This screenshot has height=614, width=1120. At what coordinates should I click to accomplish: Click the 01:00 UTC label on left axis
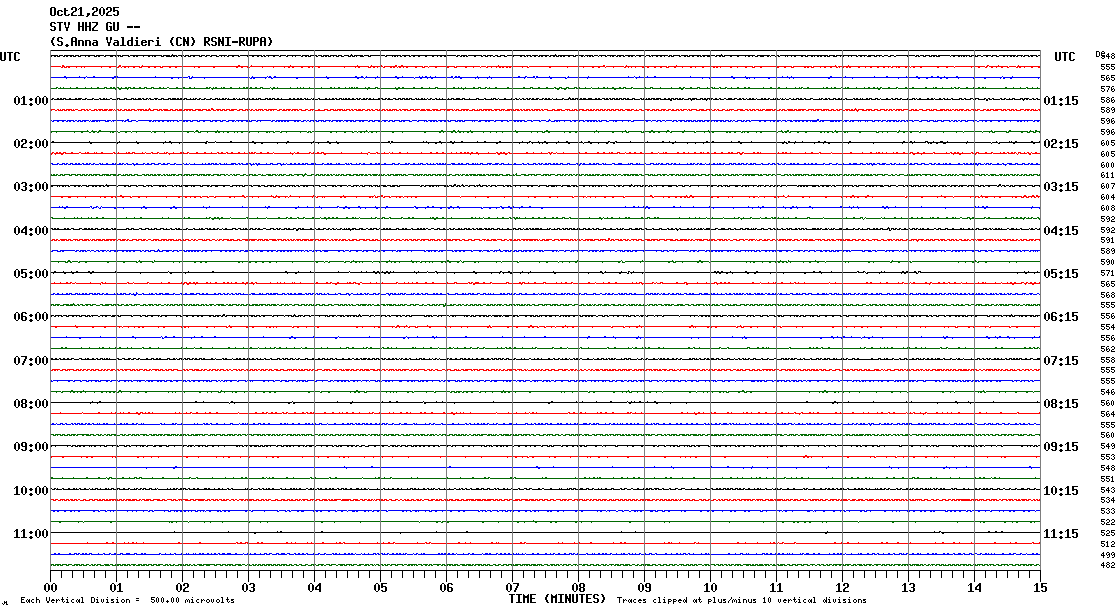(x=31, y=101)
